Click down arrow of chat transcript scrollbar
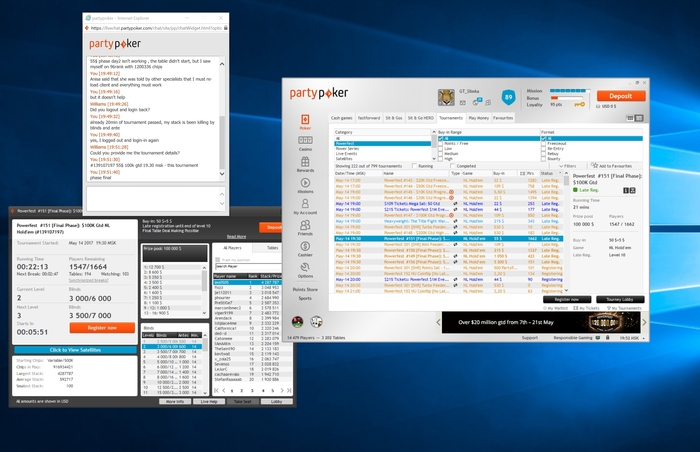700x452 pixels. pos(222,174)
